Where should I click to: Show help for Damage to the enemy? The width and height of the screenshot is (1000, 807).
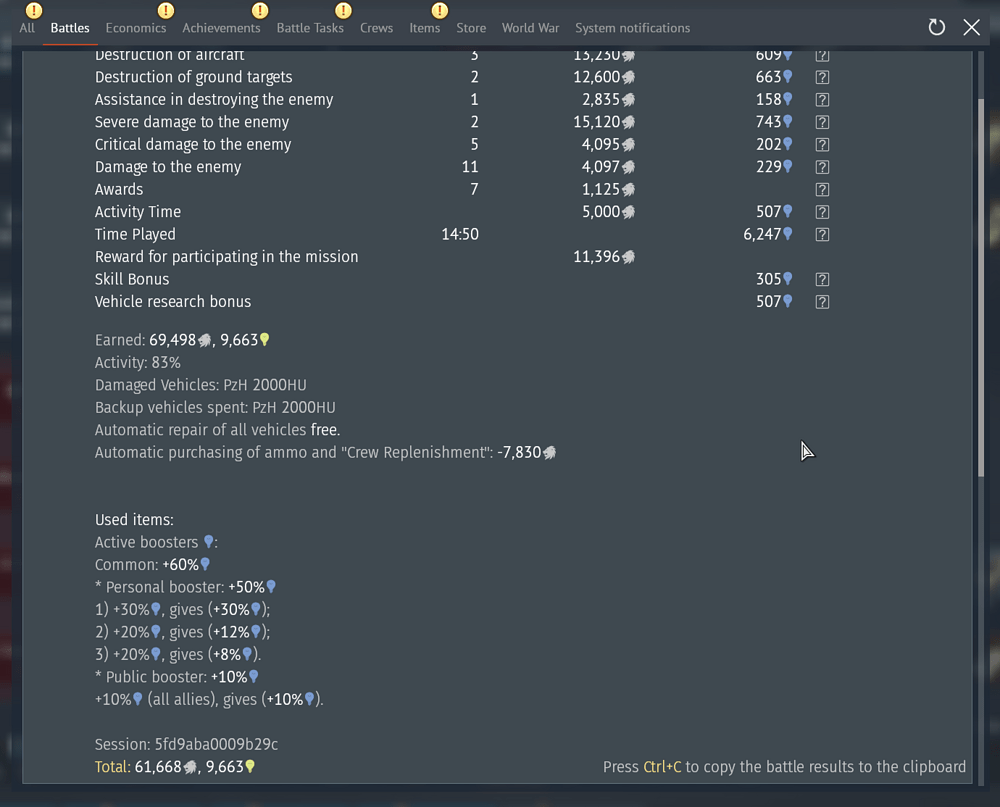(822, 167)
